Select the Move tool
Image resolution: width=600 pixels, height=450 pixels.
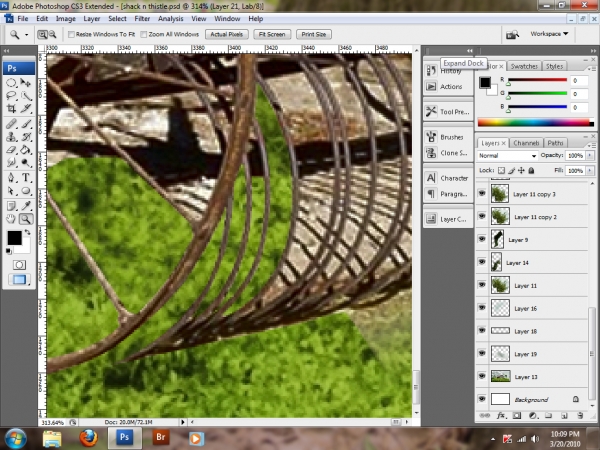click(26, 83)
